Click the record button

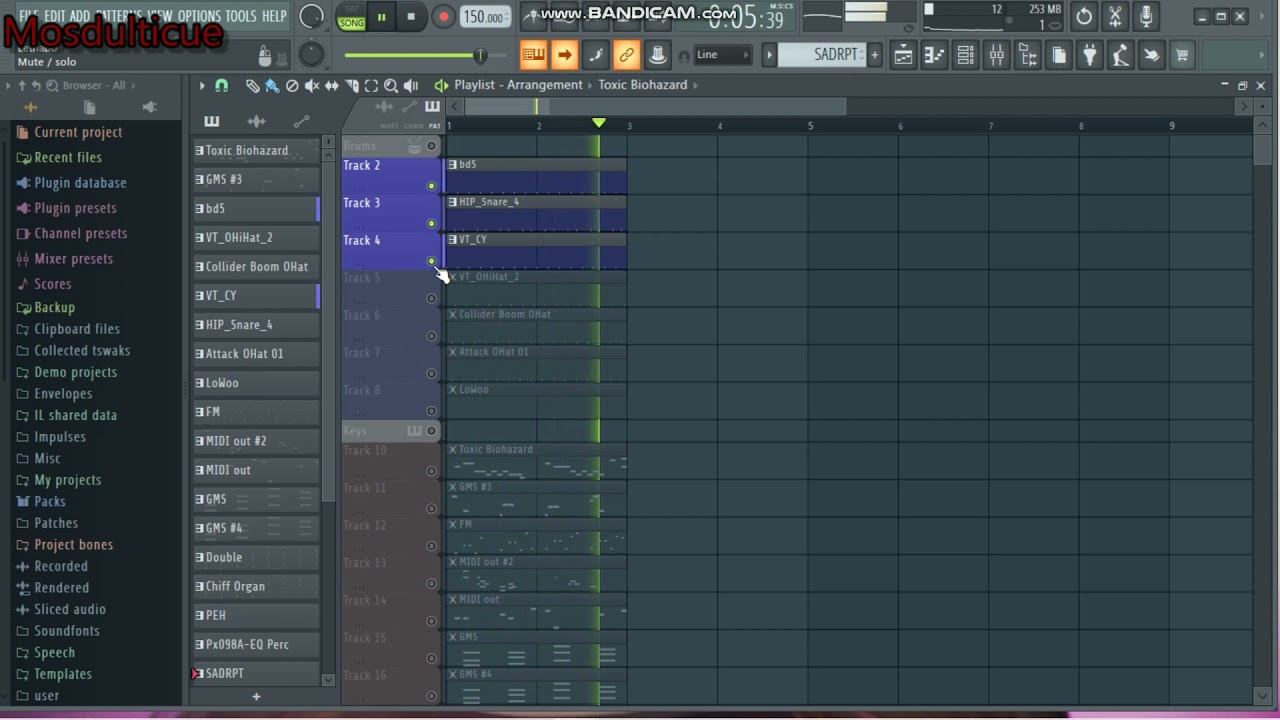tap(443, 17)
